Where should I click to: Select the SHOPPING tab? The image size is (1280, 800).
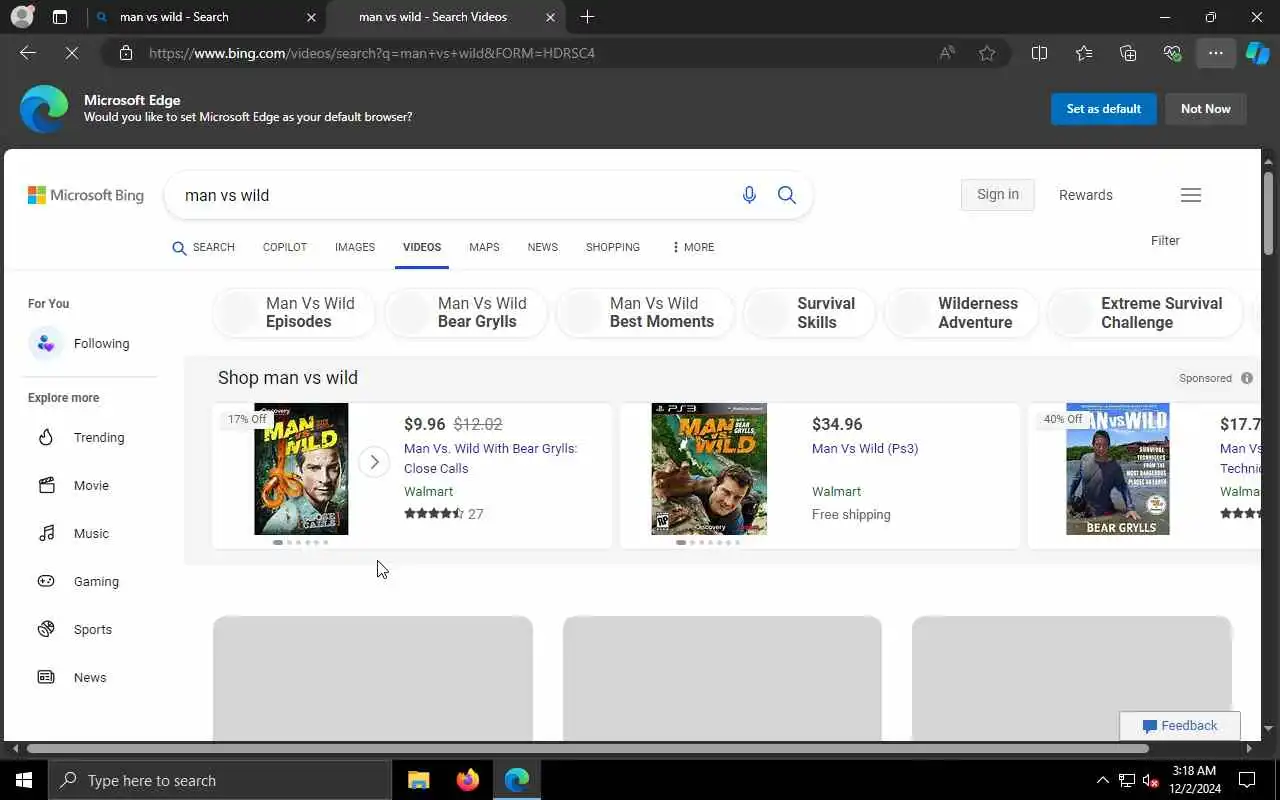[x=613, y=247]
